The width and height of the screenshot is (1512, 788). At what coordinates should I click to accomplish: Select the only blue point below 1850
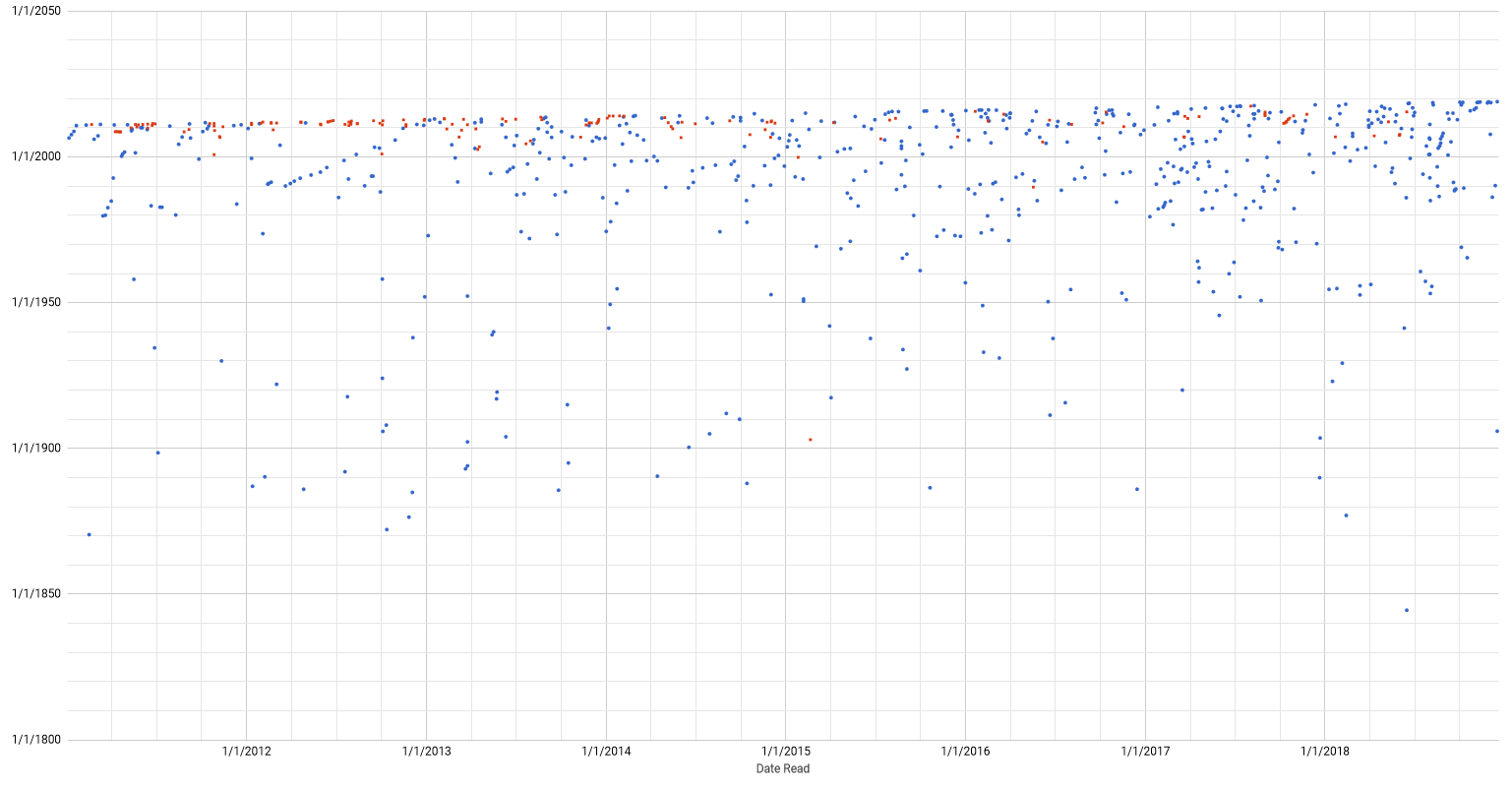coord(1407,610)
